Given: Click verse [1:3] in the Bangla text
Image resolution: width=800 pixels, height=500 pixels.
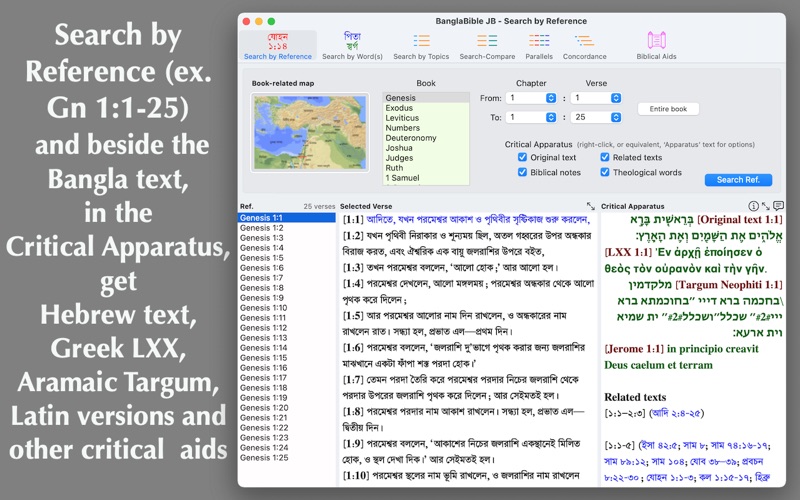Looking at the screenshot, I should [451, 267].
